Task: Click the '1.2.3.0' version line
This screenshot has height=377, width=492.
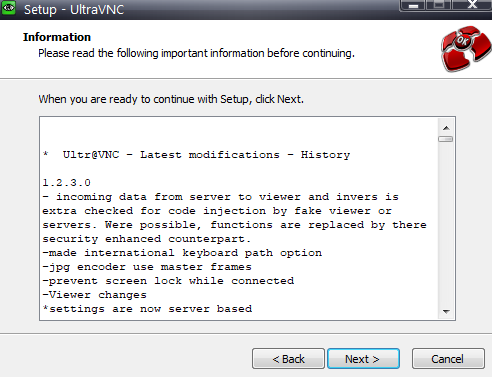Action: [x=67, y=183]
